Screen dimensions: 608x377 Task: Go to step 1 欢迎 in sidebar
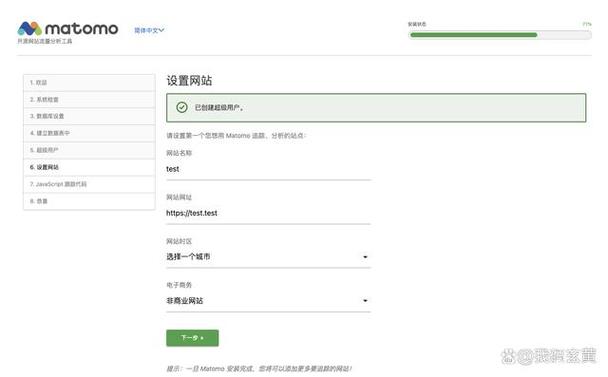[x=89, y=83]
